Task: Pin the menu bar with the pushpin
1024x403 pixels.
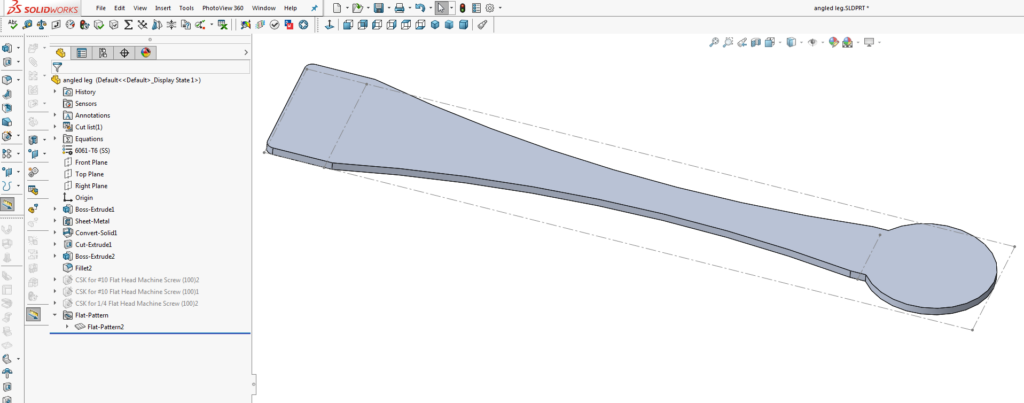Action: point(314,8)
